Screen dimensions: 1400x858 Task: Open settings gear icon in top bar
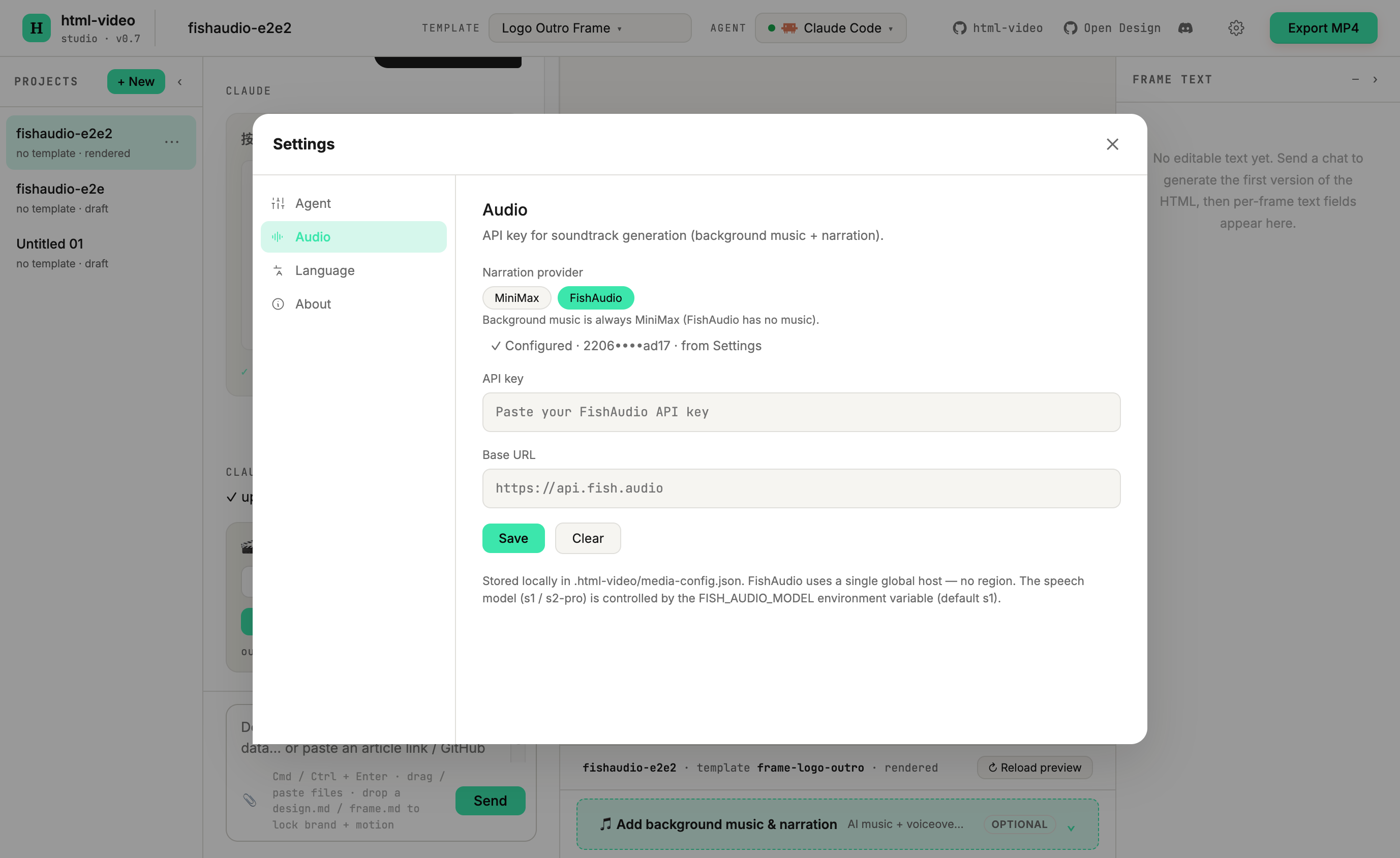tap(1236, 28)
